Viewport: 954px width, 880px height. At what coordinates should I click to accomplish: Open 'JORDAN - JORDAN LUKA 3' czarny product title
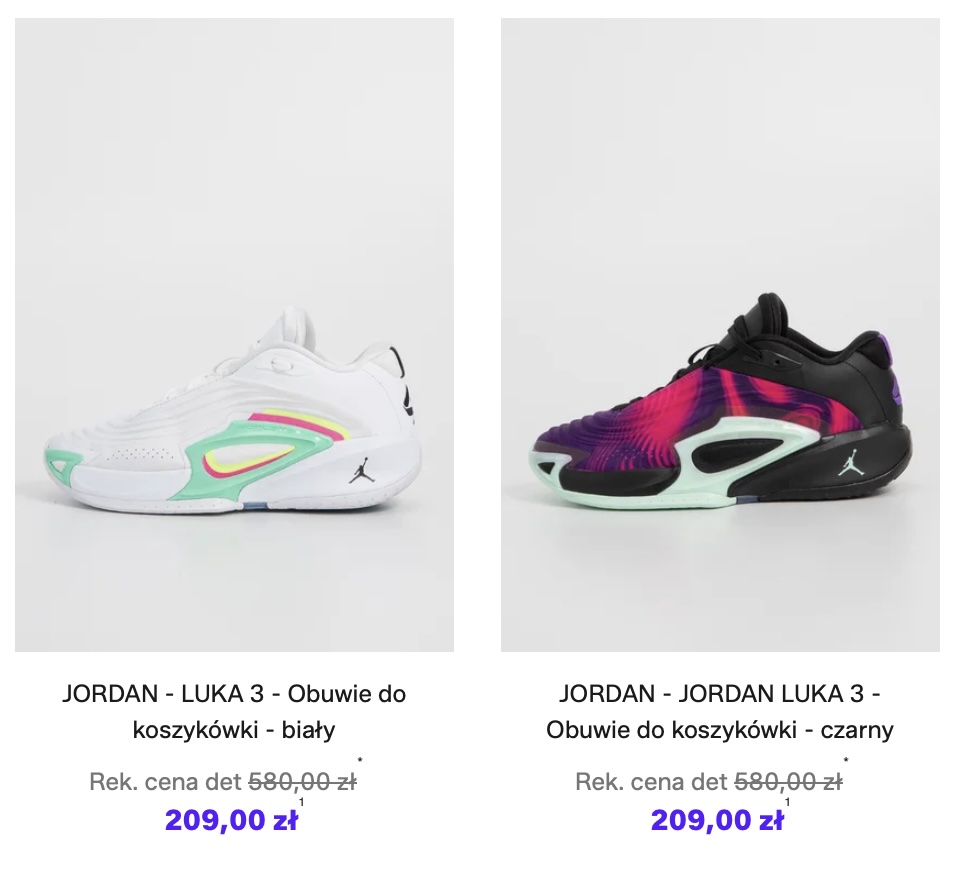(720, 711)
